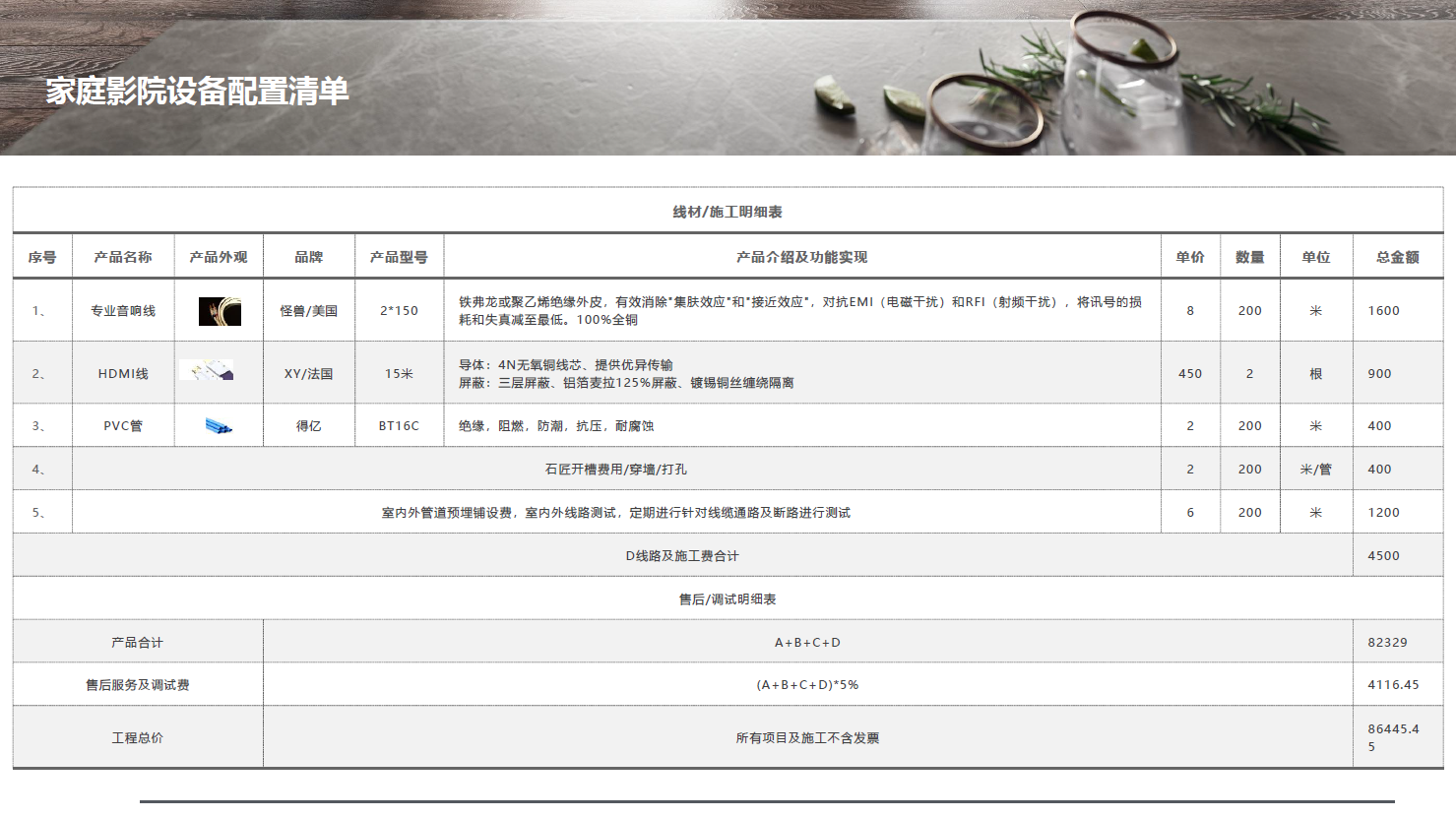Image resolution: width=1456 pixels, height=818 pixels.
Task: Select row number 1、 cell
Action: tap(42, 311)
